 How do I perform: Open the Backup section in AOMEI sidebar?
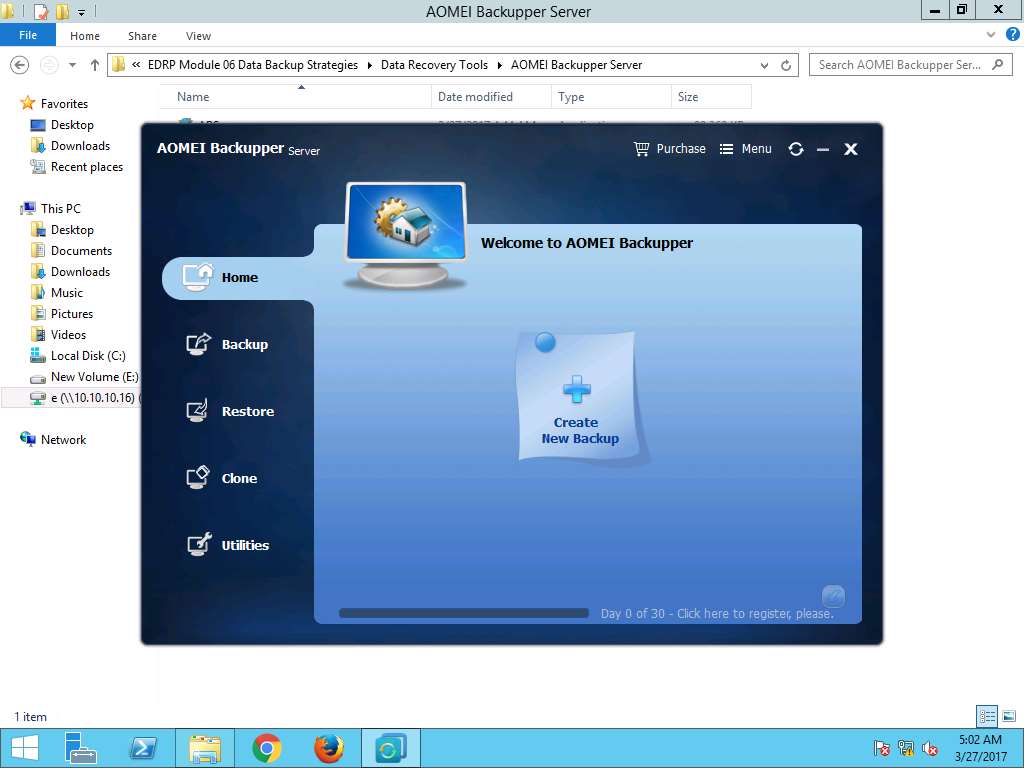coord(227,344)
